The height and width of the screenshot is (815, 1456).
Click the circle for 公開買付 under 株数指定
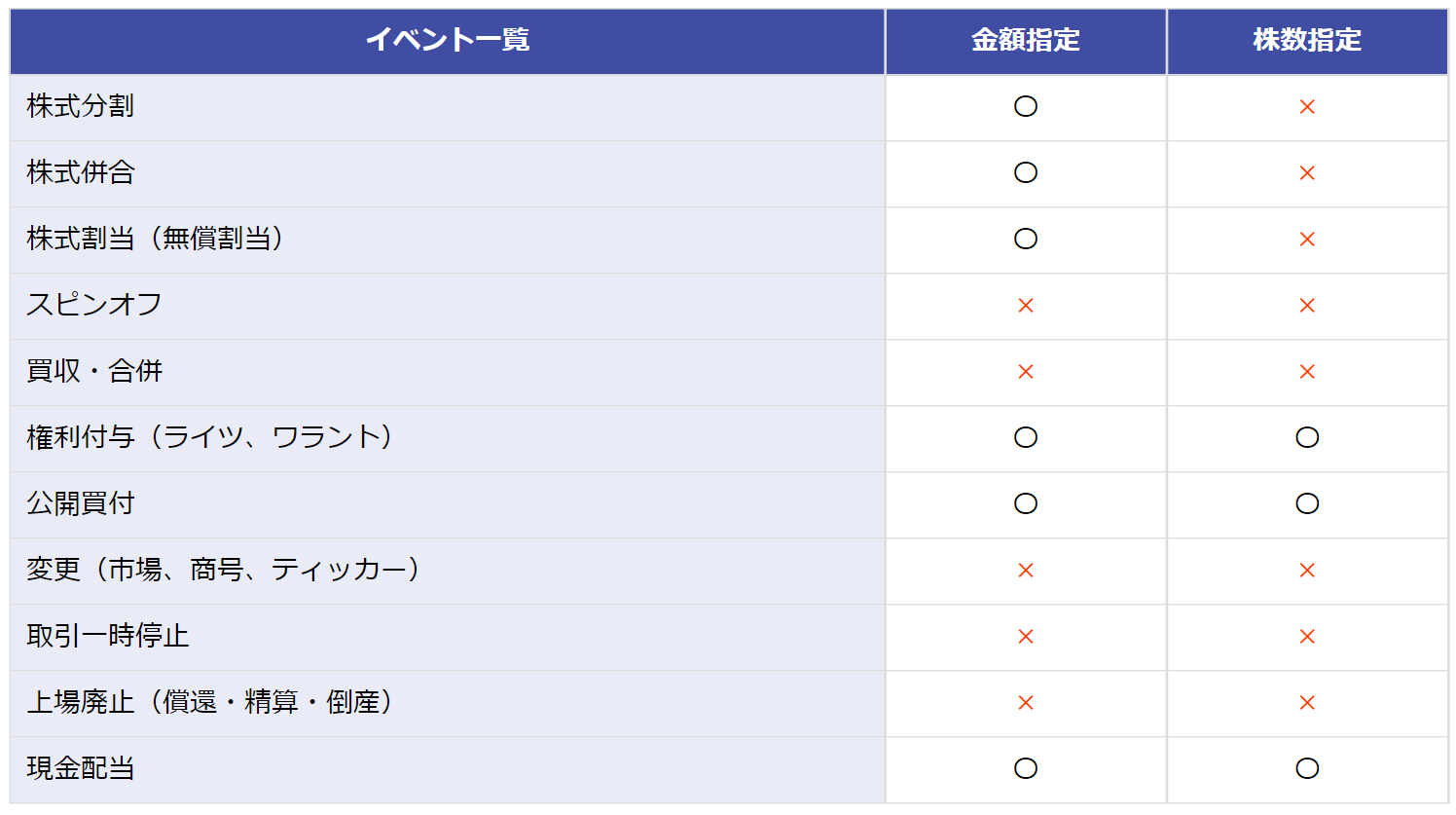(x=1307, y=503)
